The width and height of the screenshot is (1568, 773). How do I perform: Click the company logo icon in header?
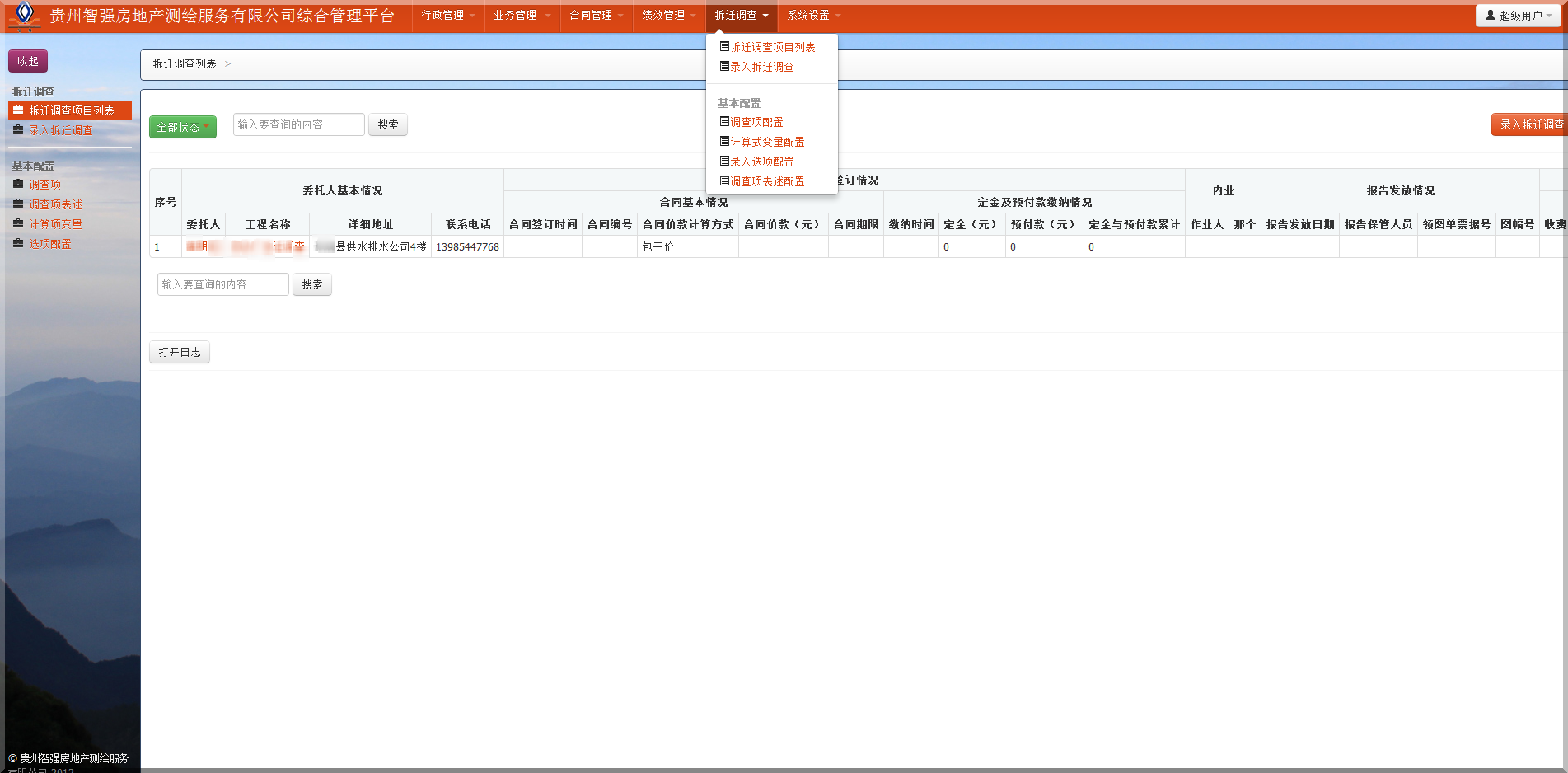(x=25, y=16)
